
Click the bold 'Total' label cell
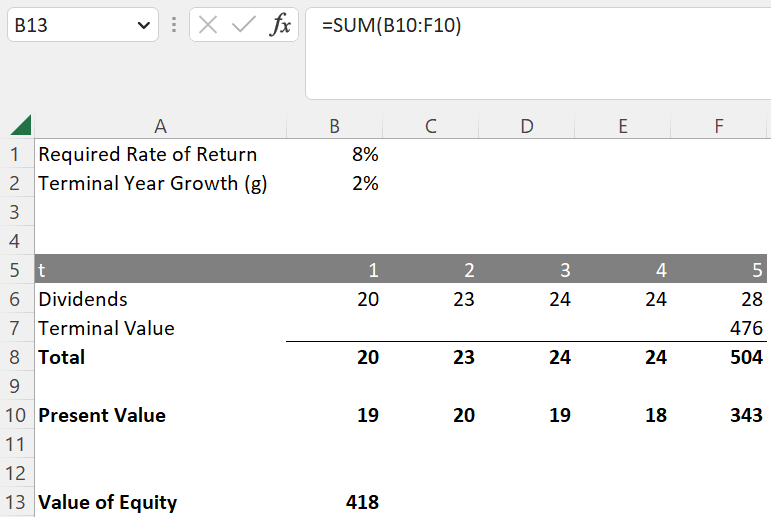pos(160,357)
